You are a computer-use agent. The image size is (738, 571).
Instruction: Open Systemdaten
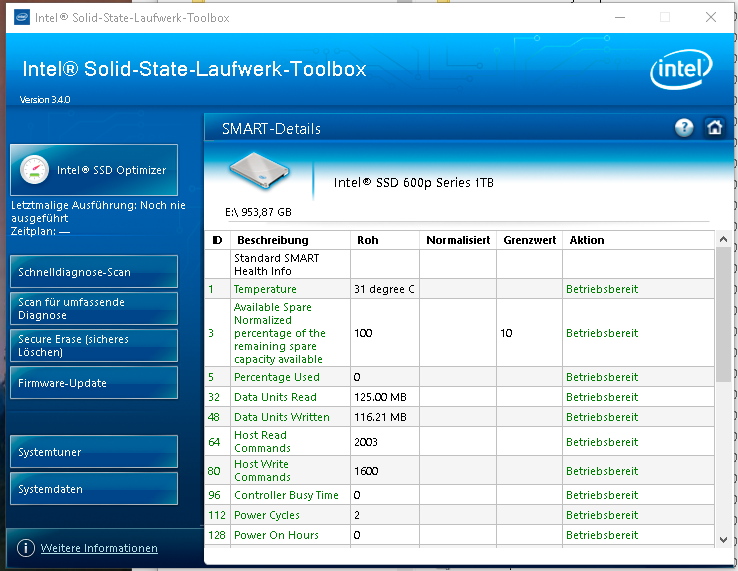click(x=94, y=489)
